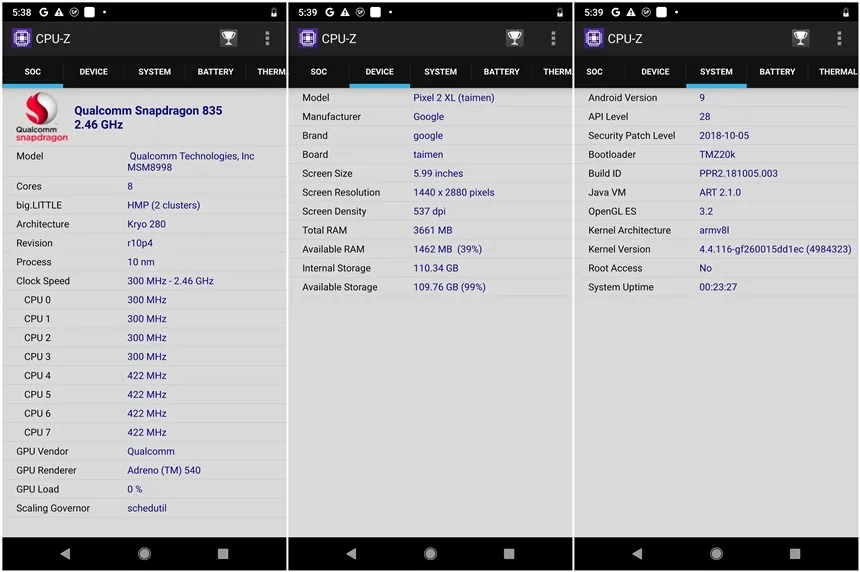860x572 pixels.
Task: Tap the '5.99 inches' screen size value
Action: tap(438, 173)
